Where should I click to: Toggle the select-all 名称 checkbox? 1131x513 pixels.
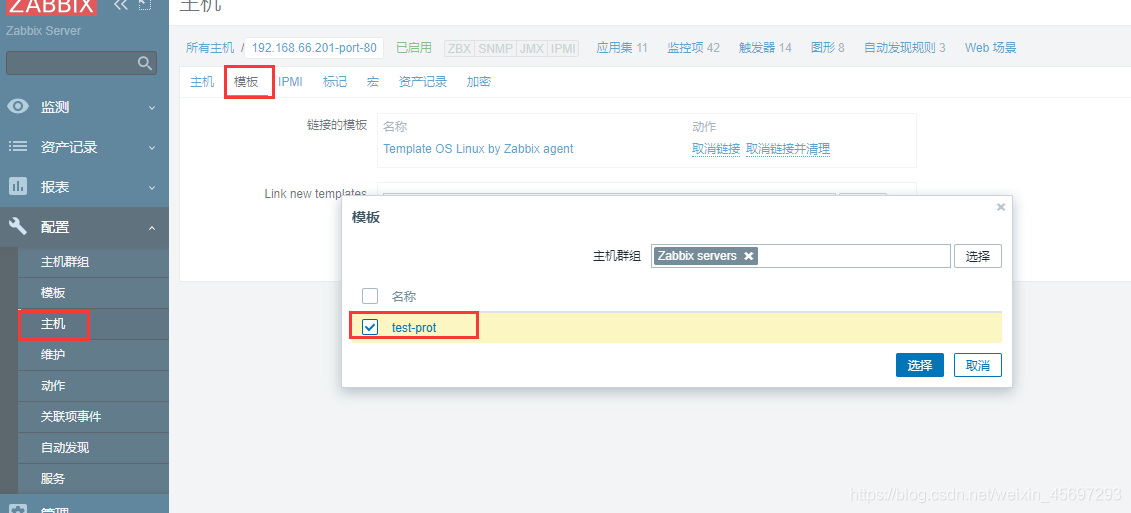pos(370,296)
